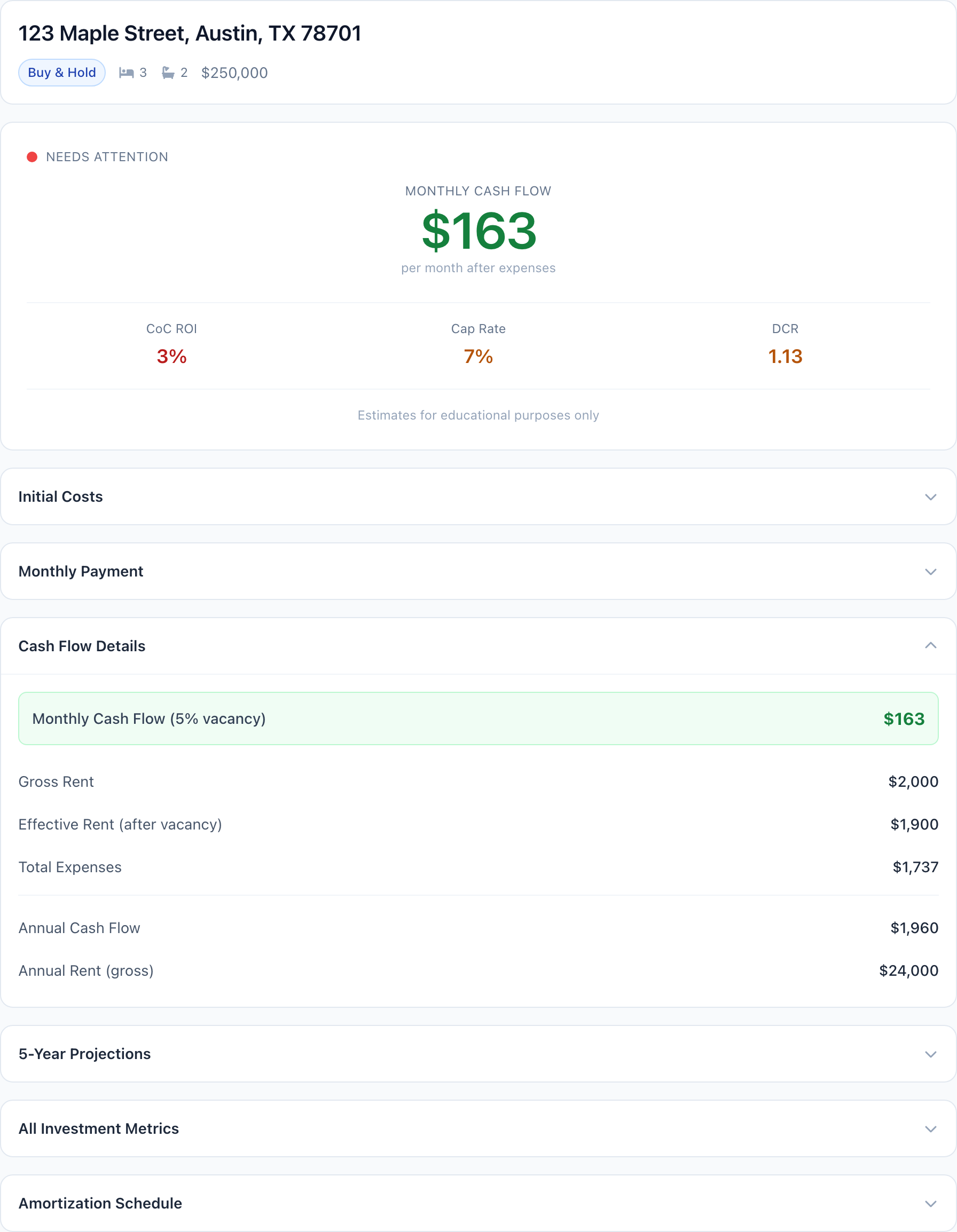Click the Amortization Schedule chevron icon

point(930,1204)
